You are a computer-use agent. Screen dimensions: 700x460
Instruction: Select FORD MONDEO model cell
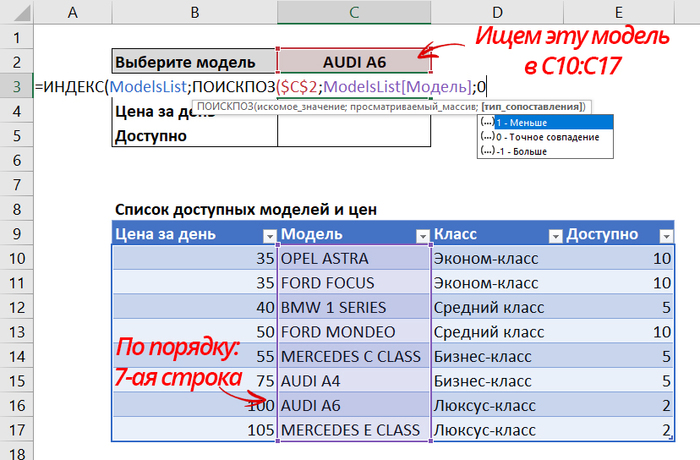[354, 332]
